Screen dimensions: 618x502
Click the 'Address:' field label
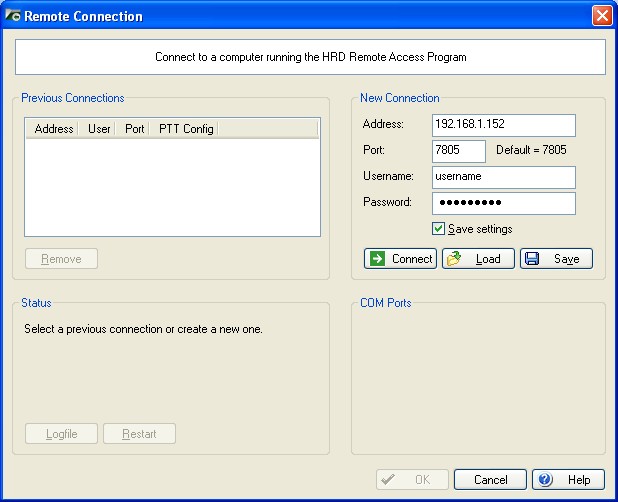click(x=383, y=124)
